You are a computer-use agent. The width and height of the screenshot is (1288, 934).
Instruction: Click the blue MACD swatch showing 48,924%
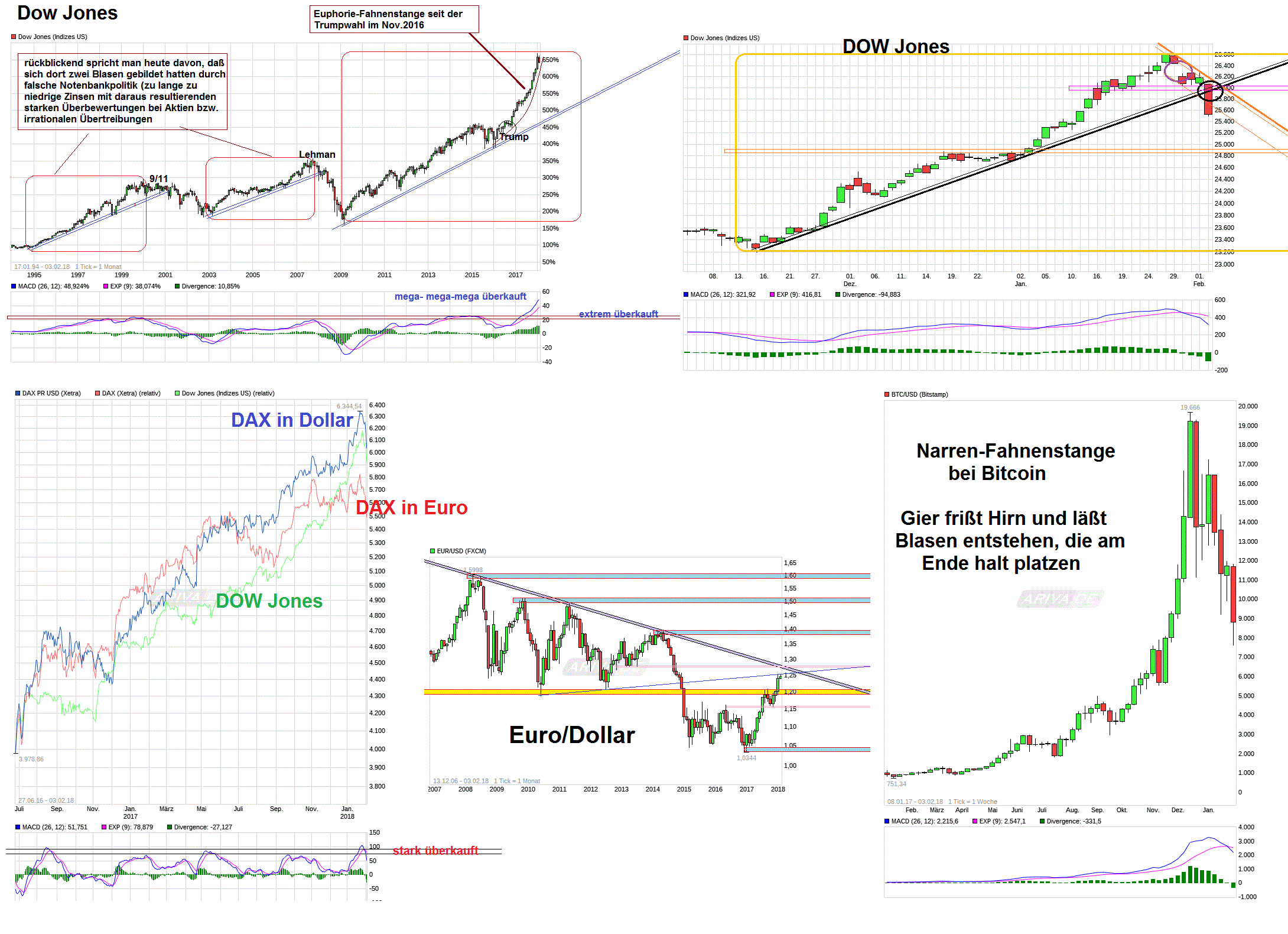coord(14,286)
